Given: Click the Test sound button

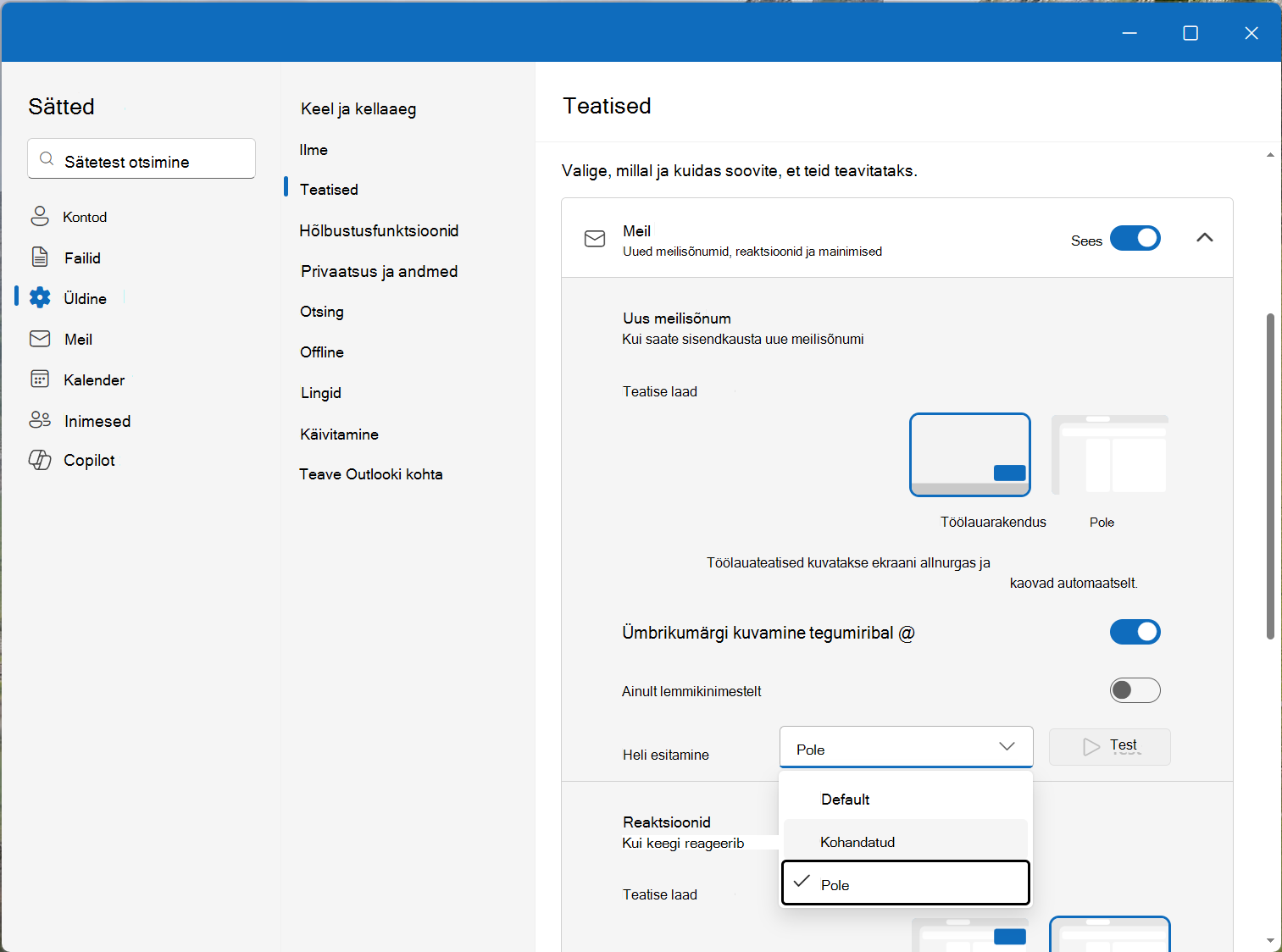Looking at the screenshot, I should pos(1110,747).
